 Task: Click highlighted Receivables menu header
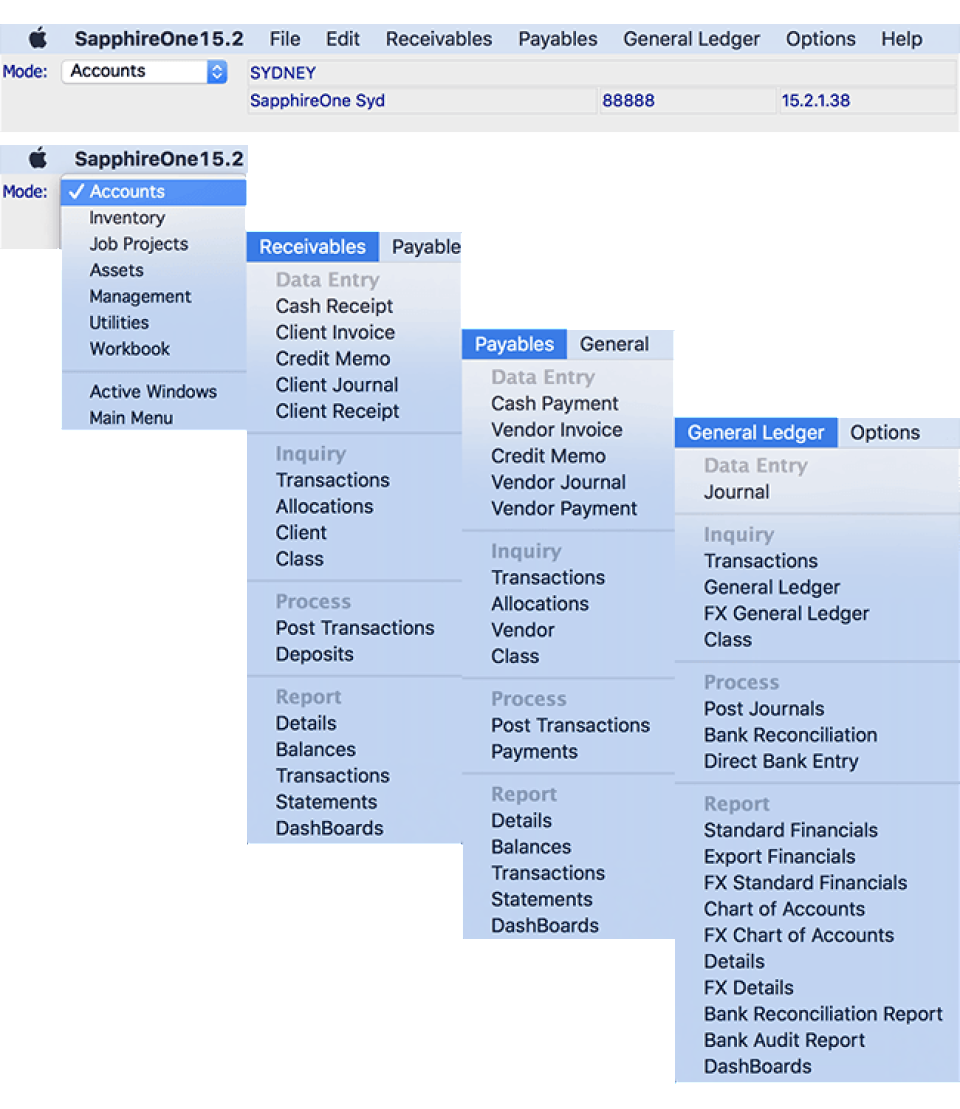click(x=313, y=247)
